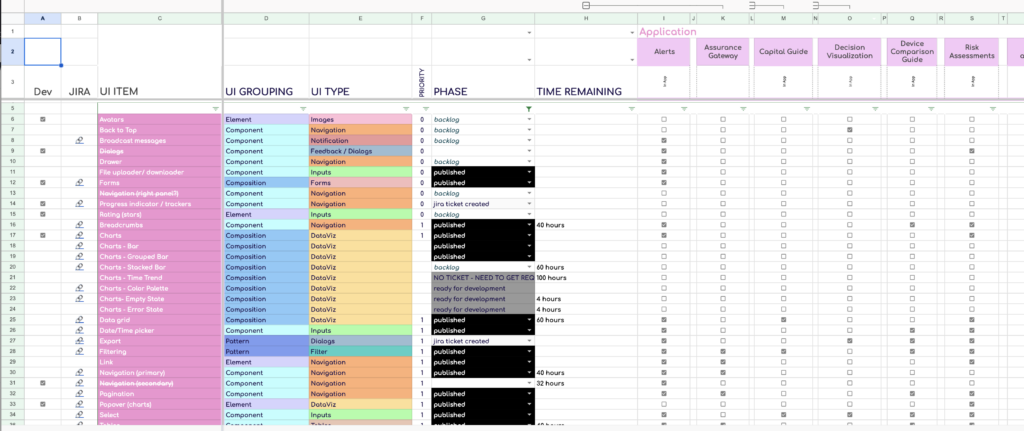Open the UI ITEM column filter icon
The image size is (1024, 431).
pyautogui.click(x=216, y=108)
